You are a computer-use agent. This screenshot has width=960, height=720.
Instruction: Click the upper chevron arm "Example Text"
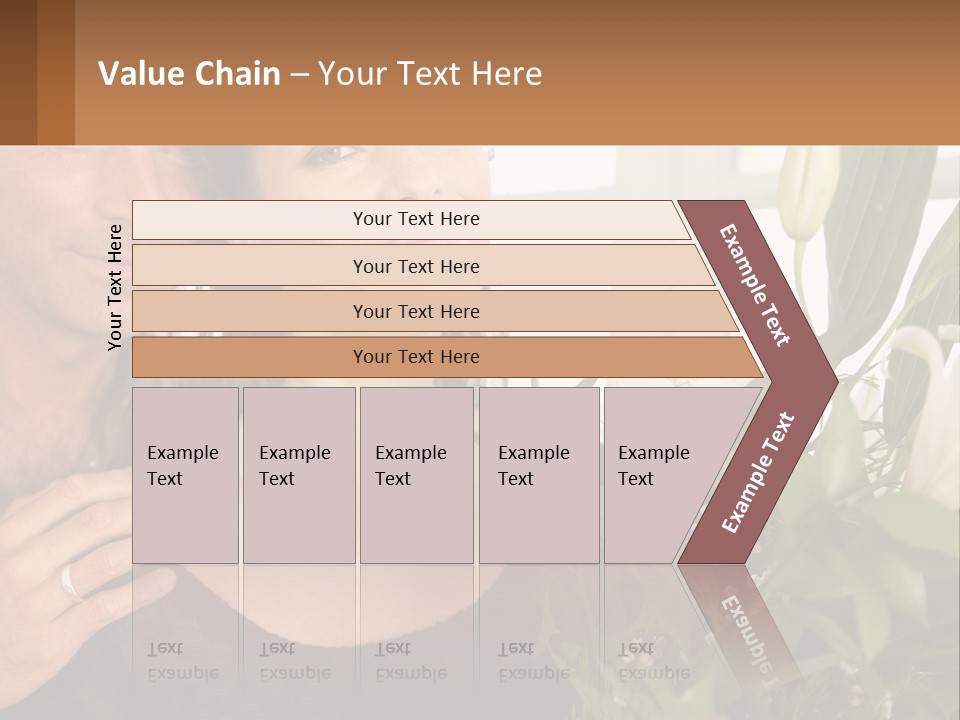(756, 285)
